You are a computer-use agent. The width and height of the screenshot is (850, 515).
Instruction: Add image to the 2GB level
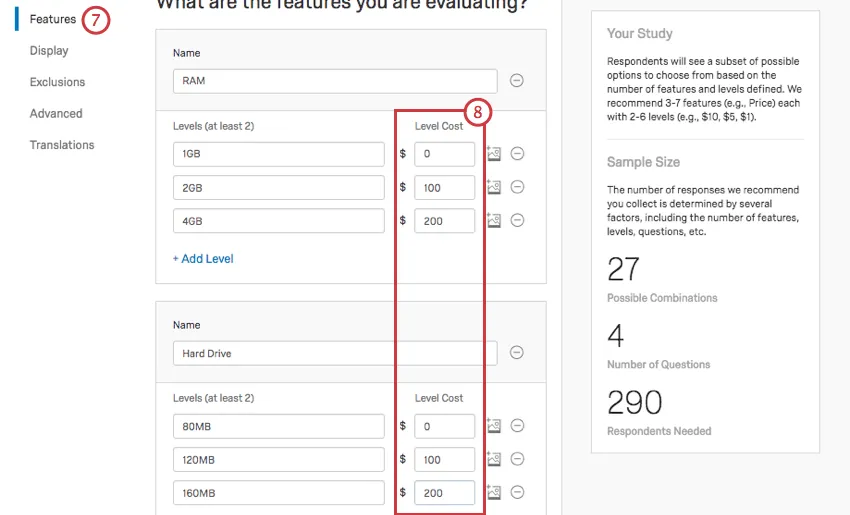(494, 187)
